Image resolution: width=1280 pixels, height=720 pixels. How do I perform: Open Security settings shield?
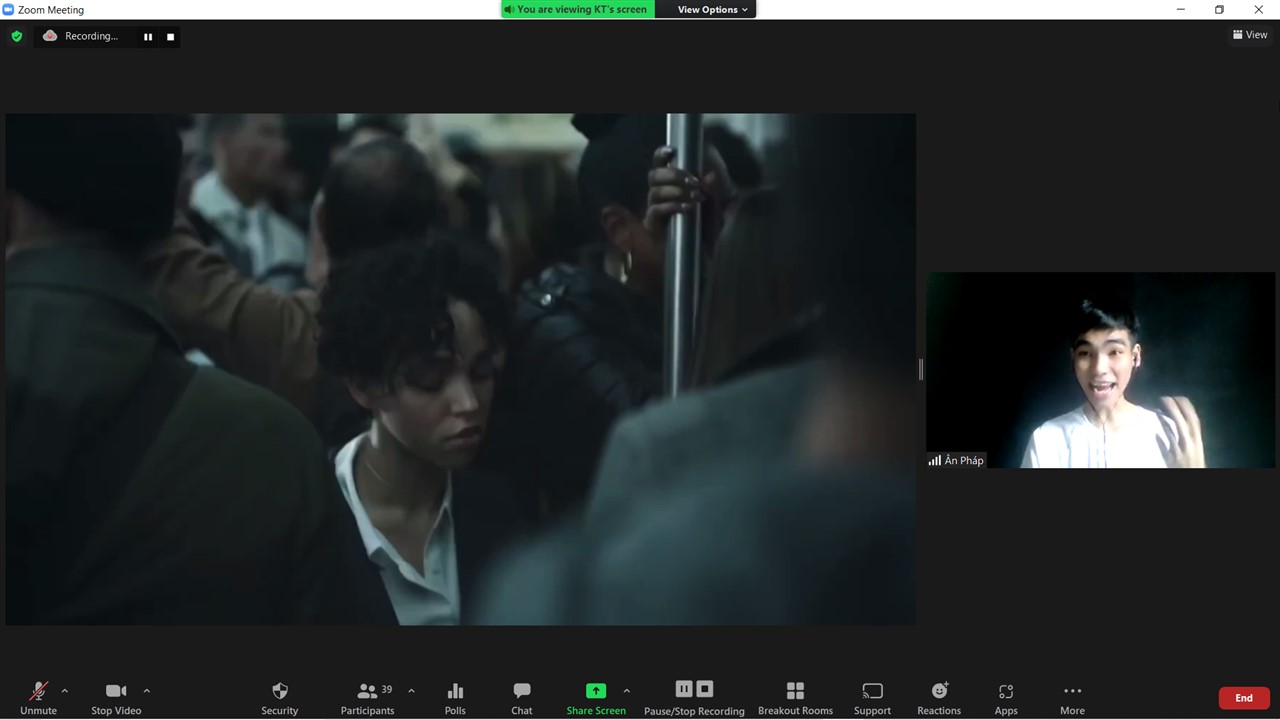coord(280,697)
